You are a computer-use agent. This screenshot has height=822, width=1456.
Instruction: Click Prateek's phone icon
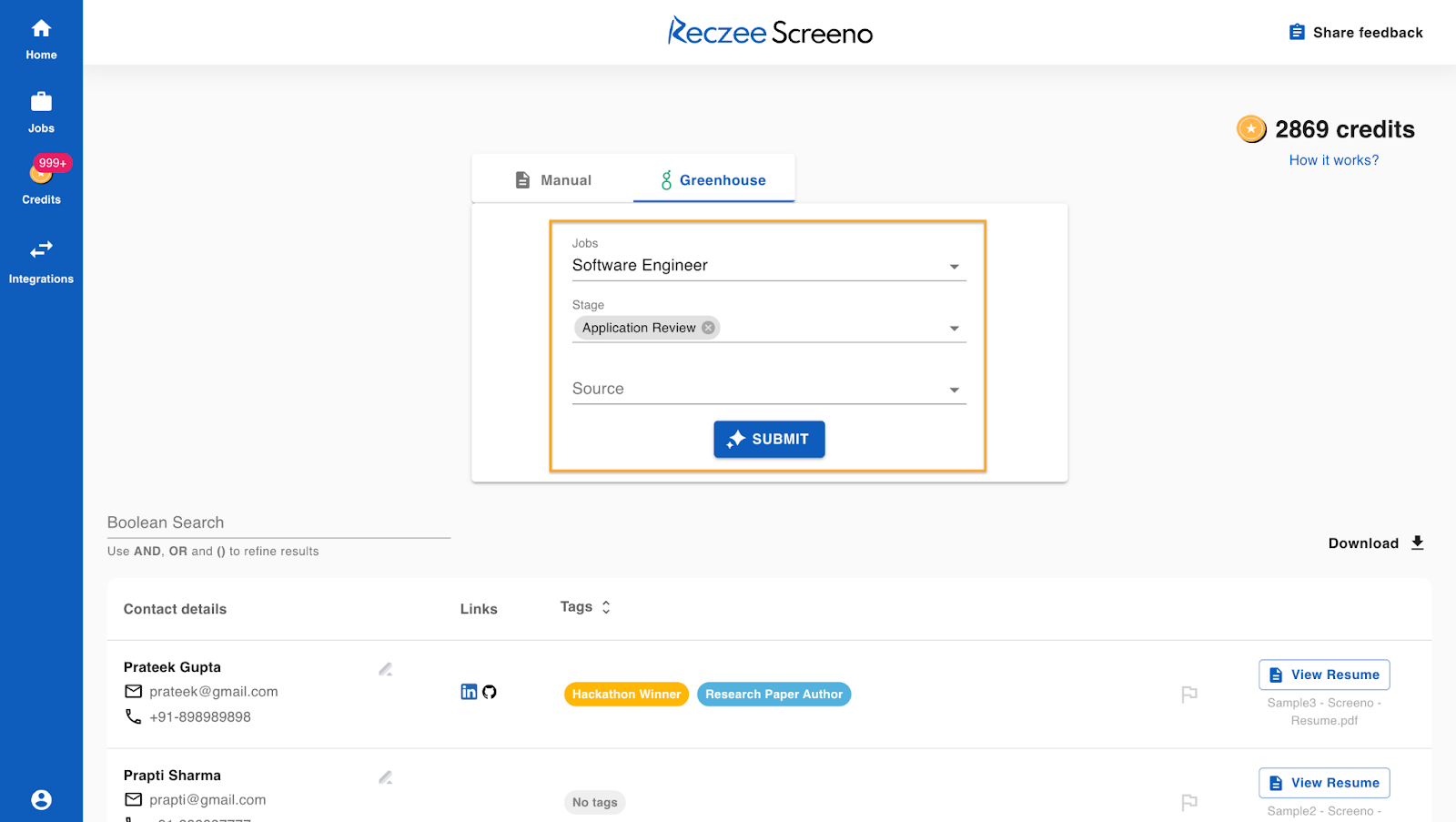tap(134, 716)
